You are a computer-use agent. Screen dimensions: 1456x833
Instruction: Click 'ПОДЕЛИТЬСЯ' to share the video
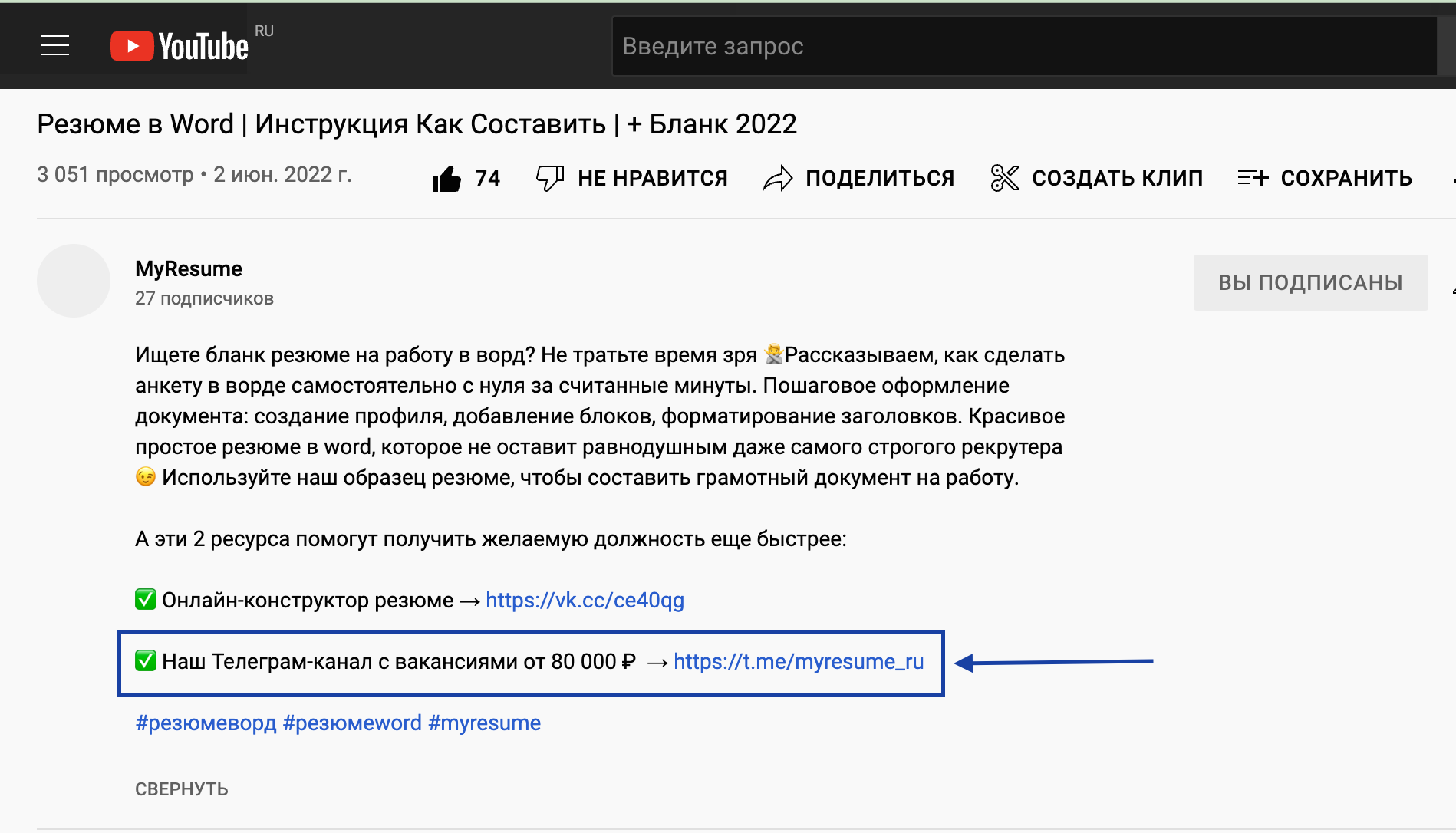click(x=880, y=179)
